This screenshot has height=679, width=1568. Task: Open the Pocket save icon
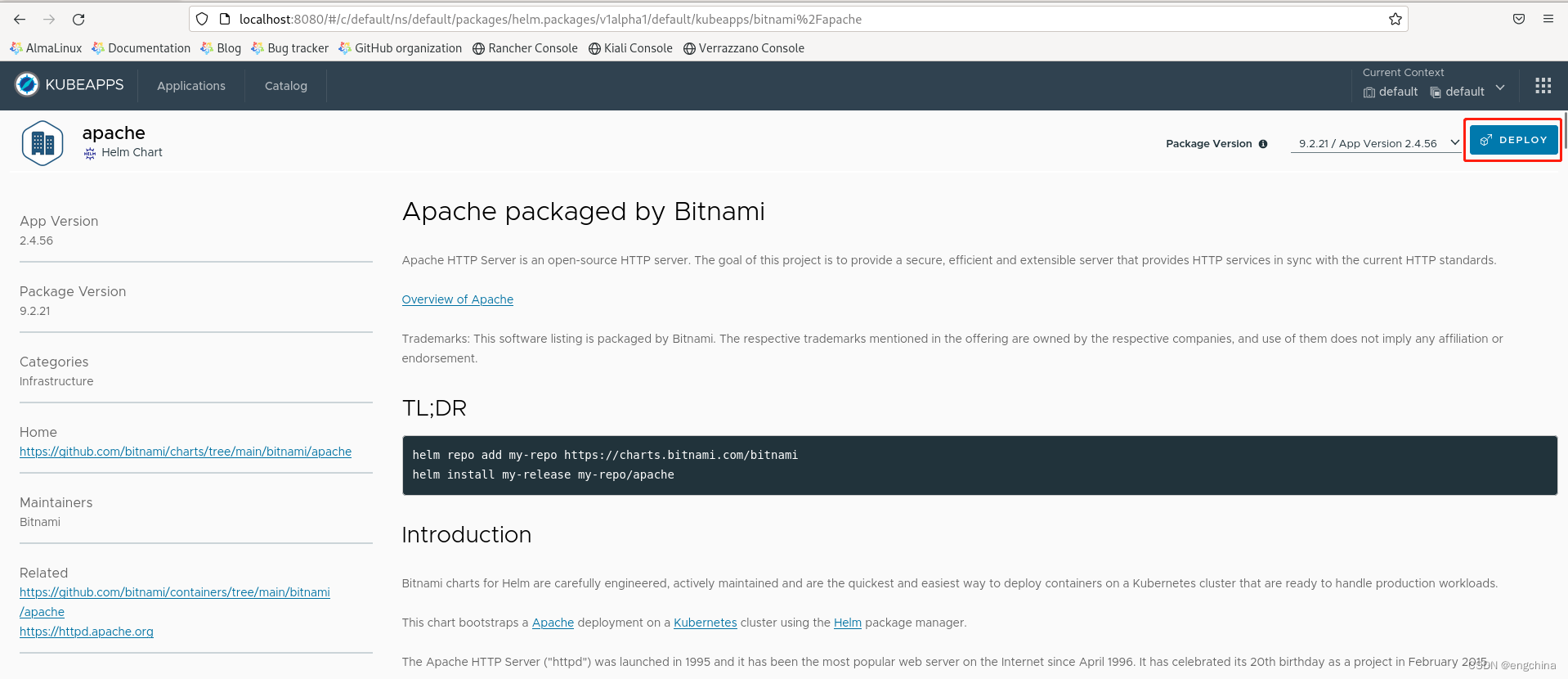click(1519, 19)
